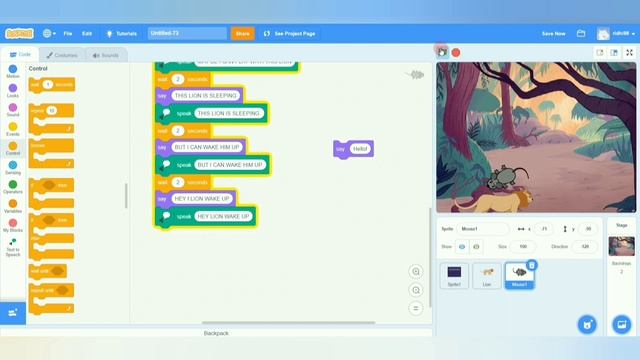The width and height of the screenshot is (640, 360).
Task: Select the Motion block category
Action: [13, 71]
